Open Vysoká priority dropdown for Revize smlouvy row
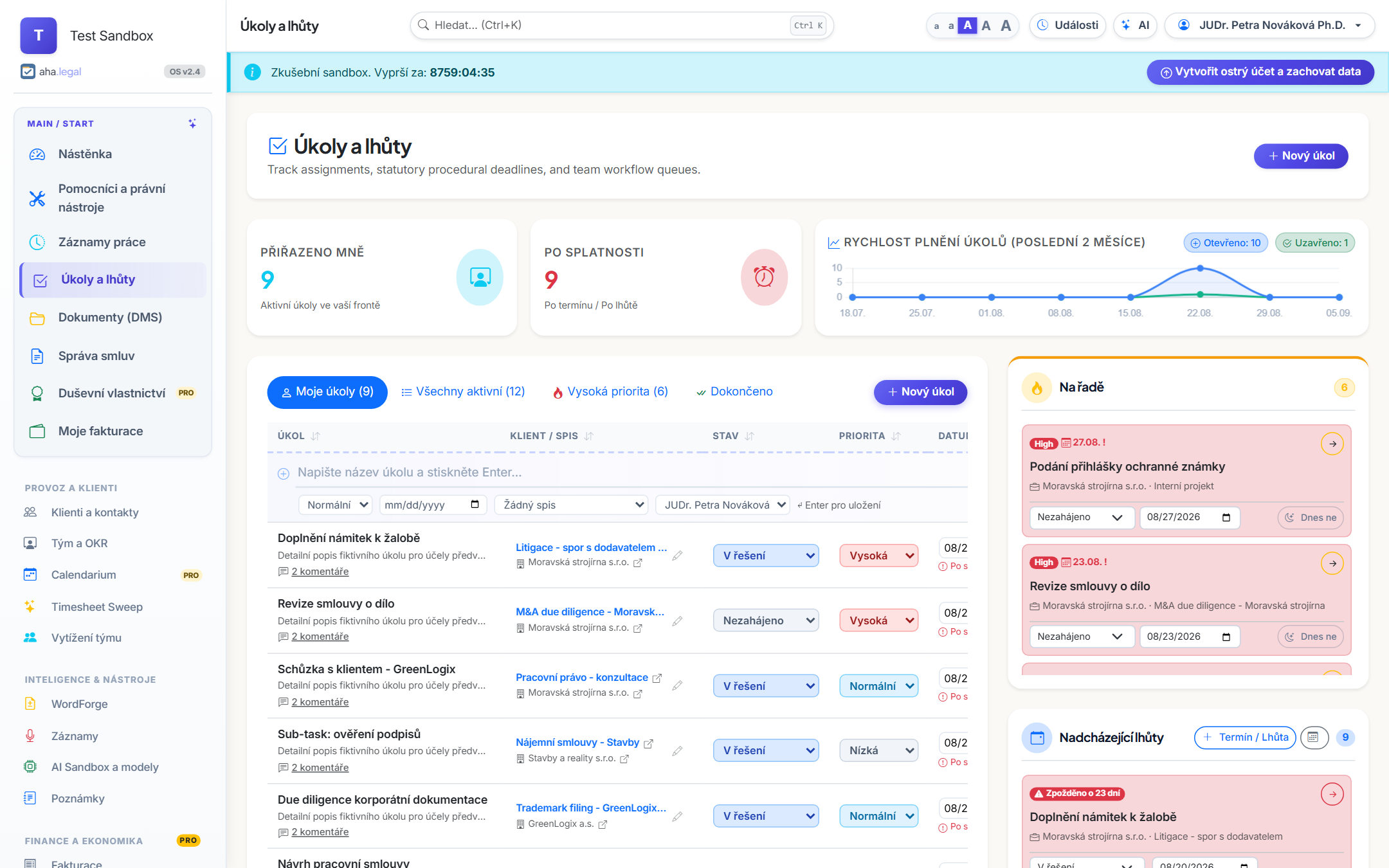The width and height of the screenshot is (1389, 868). pyautogui.click(x=879, y=620)
